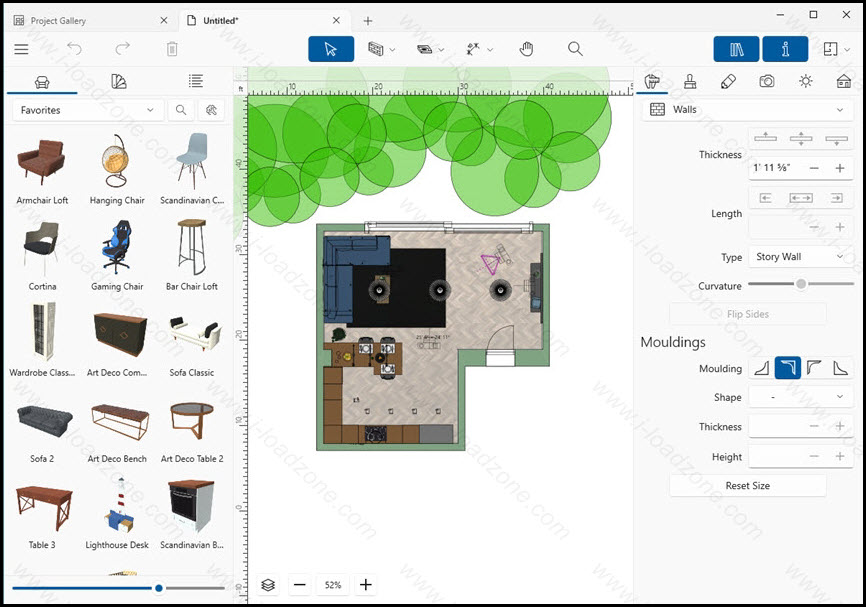Click the redo arrow

pos(123,49)
